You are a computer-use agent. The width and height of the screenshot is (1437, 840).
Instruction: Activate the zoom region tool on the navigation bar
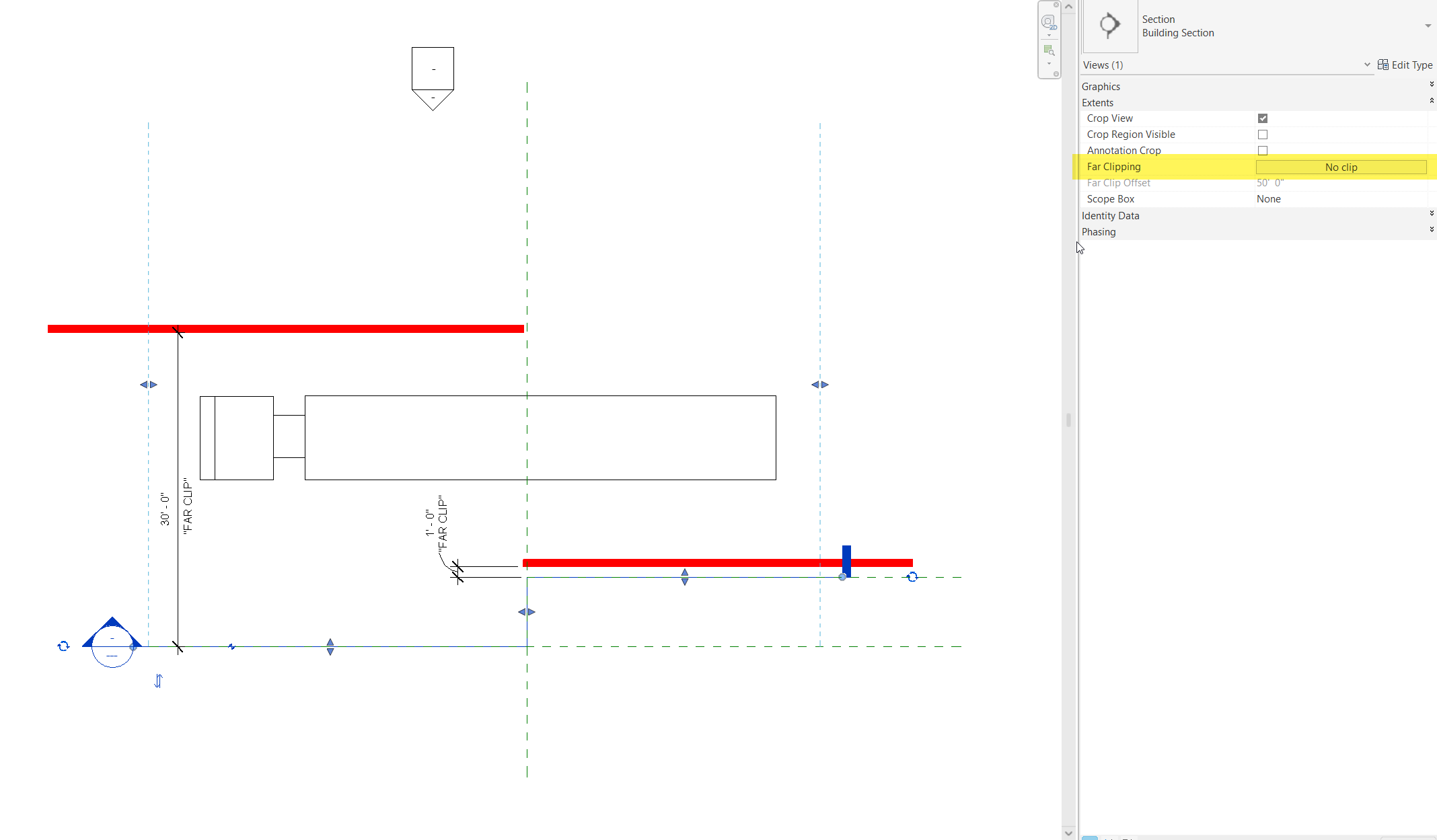point(1049,50)
